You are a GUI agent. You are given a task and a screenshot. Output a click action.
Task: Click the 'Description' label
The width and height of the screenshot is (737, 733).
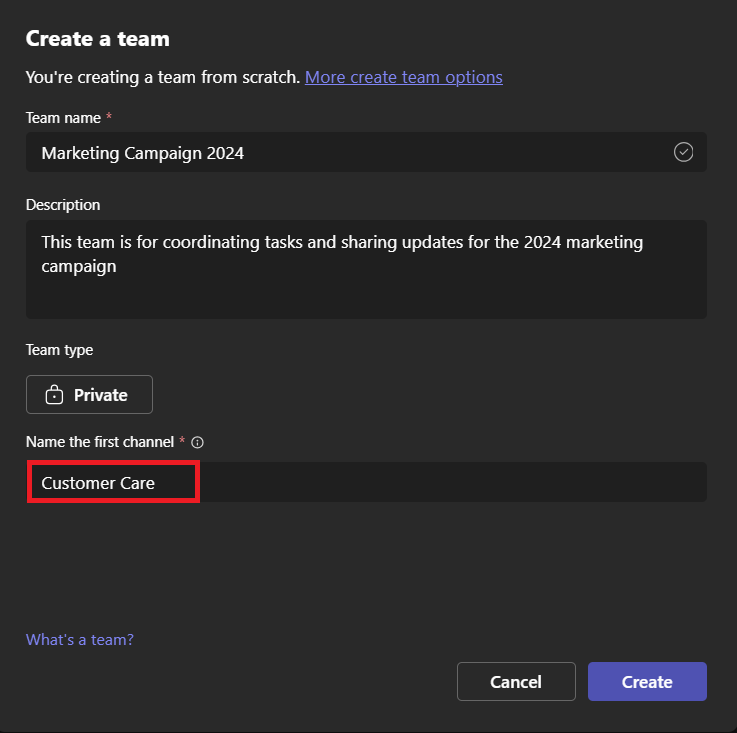(63, 205)
